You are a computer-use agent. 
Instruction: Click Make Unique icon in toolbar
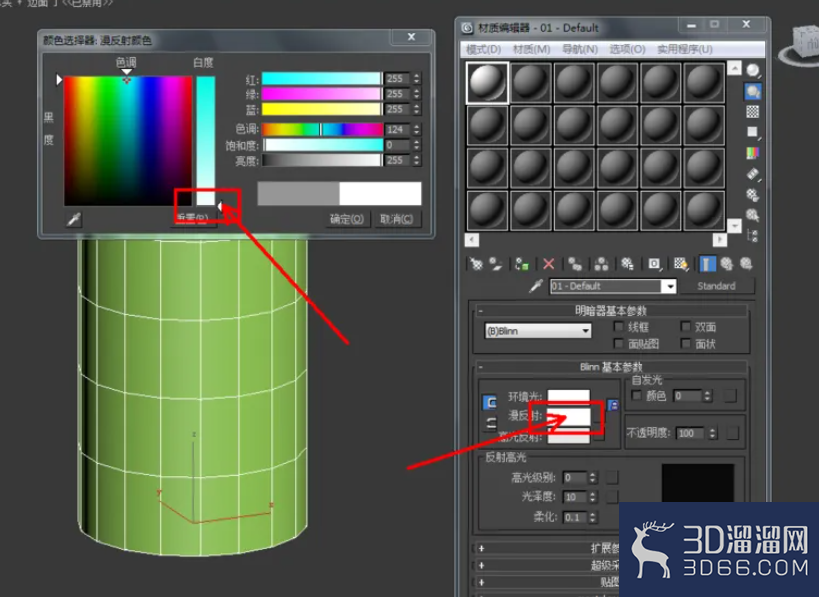coord(601,264)
